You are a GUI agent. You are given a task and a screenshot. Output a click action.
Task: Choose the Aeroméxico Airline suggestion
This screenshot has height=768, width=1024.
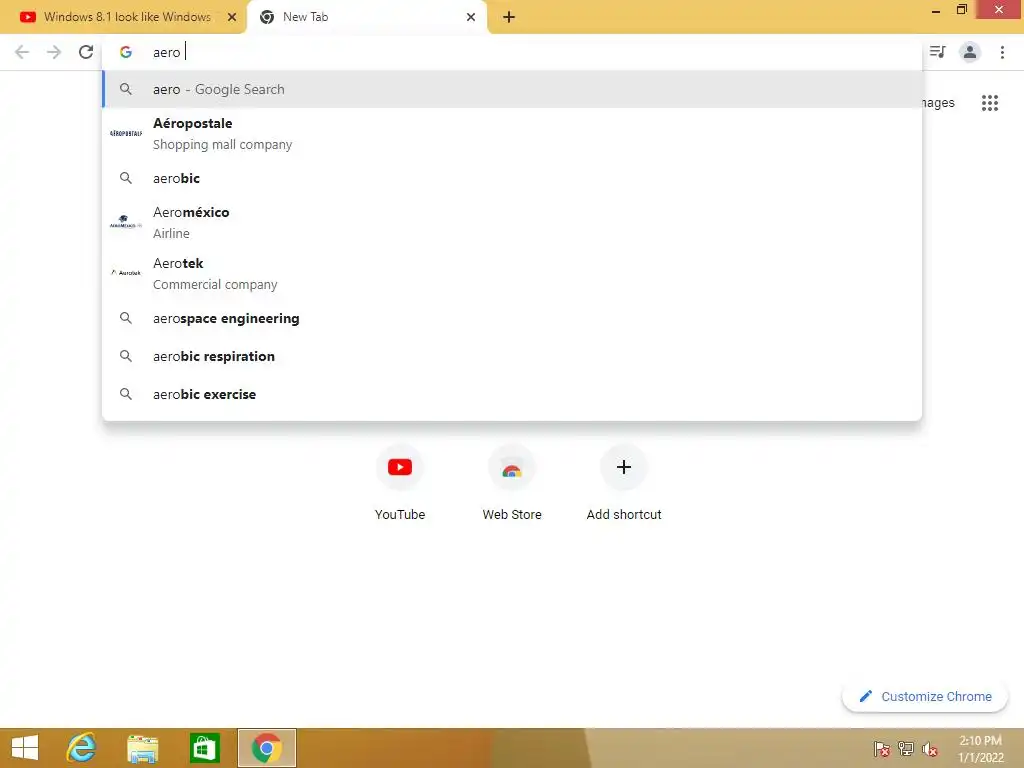(x=512, y=223)
